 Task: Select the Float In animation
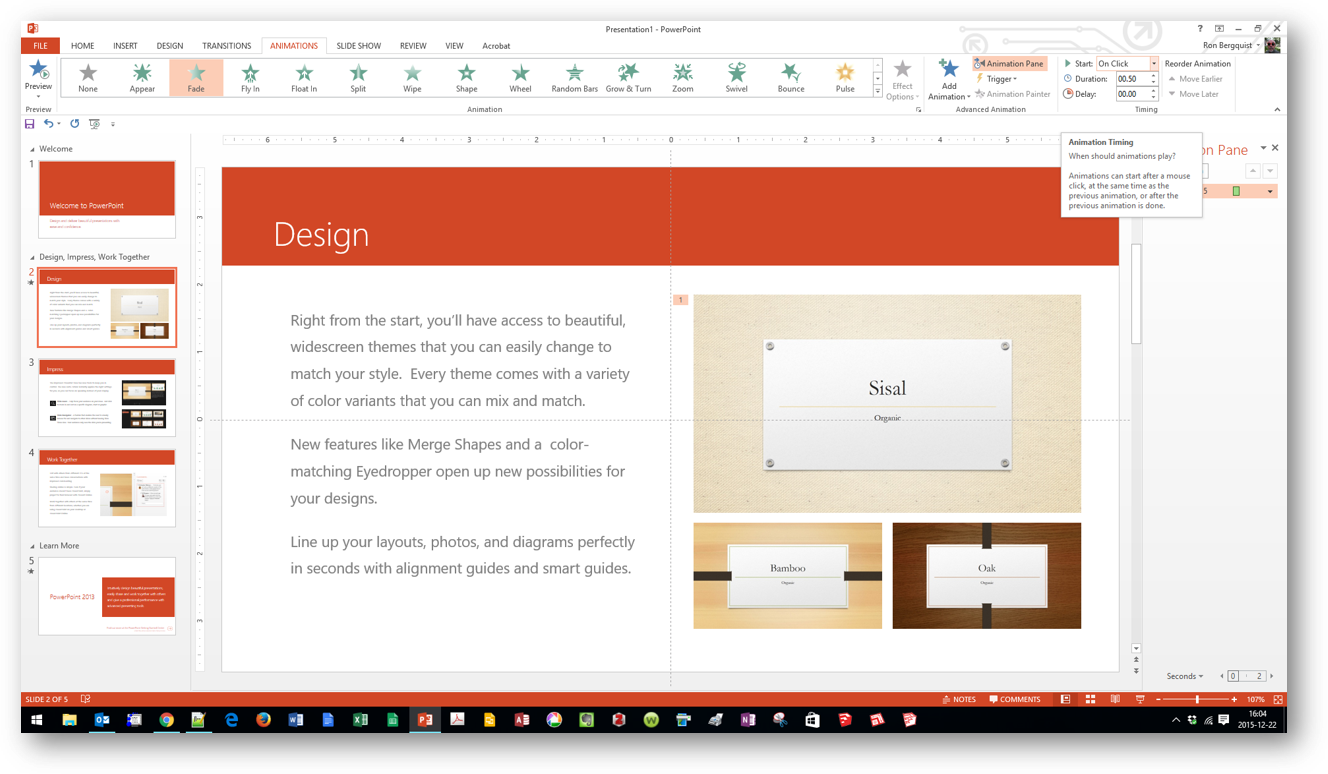[304, 77]
